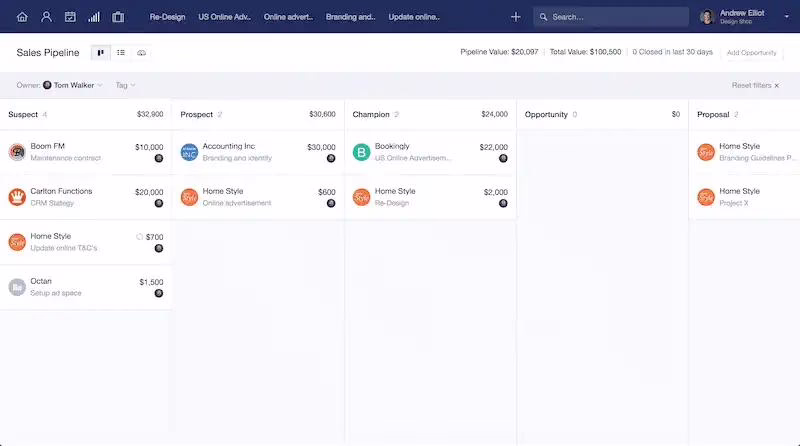Click the Project X card subtitle
This screenshot has height=446, width=800.
pos(734,203)
